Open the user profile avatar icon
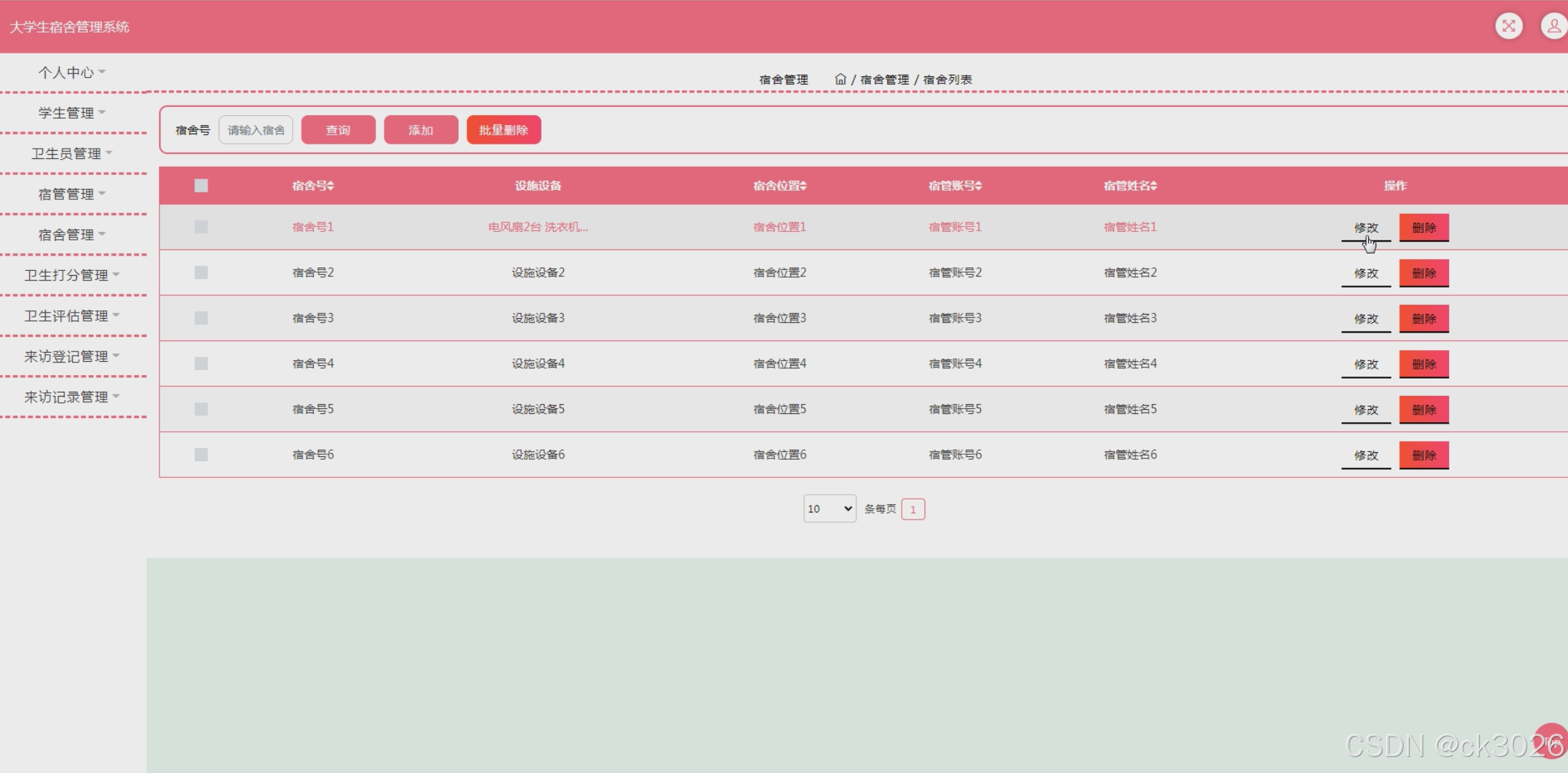The width and height of the screenshot is (1568, 773). tap(1553, 26)
